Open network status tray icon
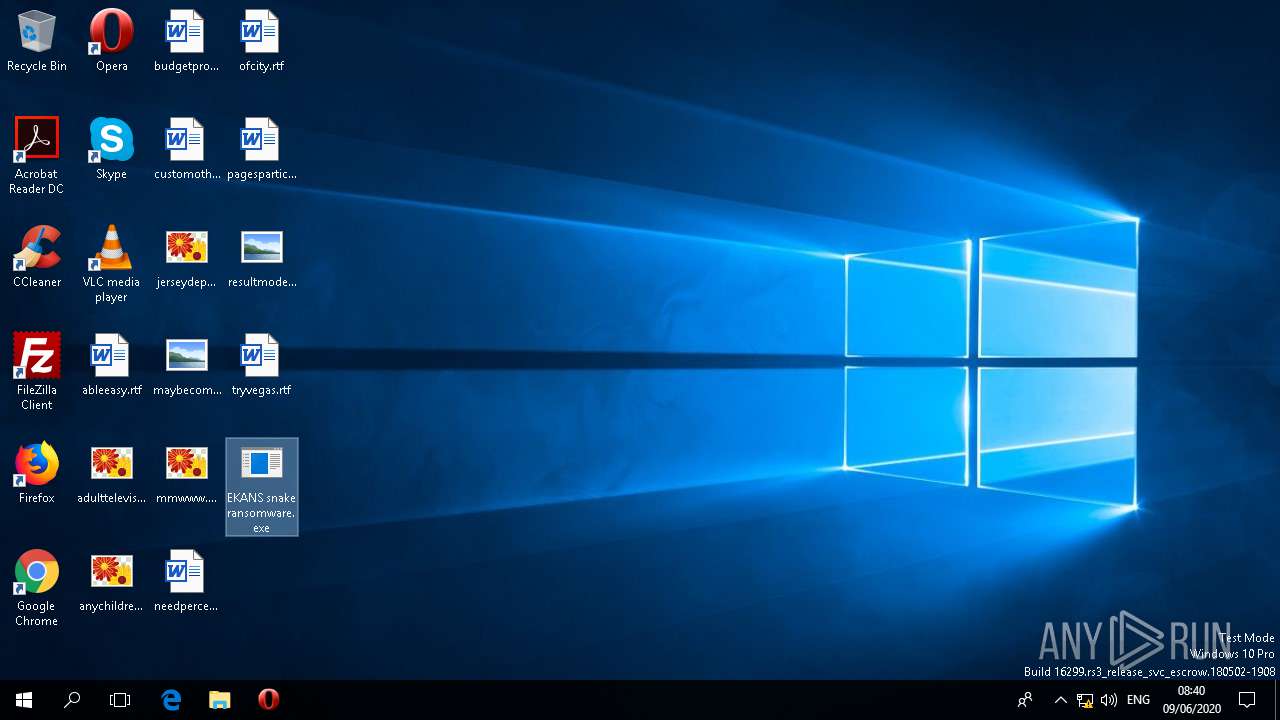1280x720 pixels. (x=1085, y=700)
